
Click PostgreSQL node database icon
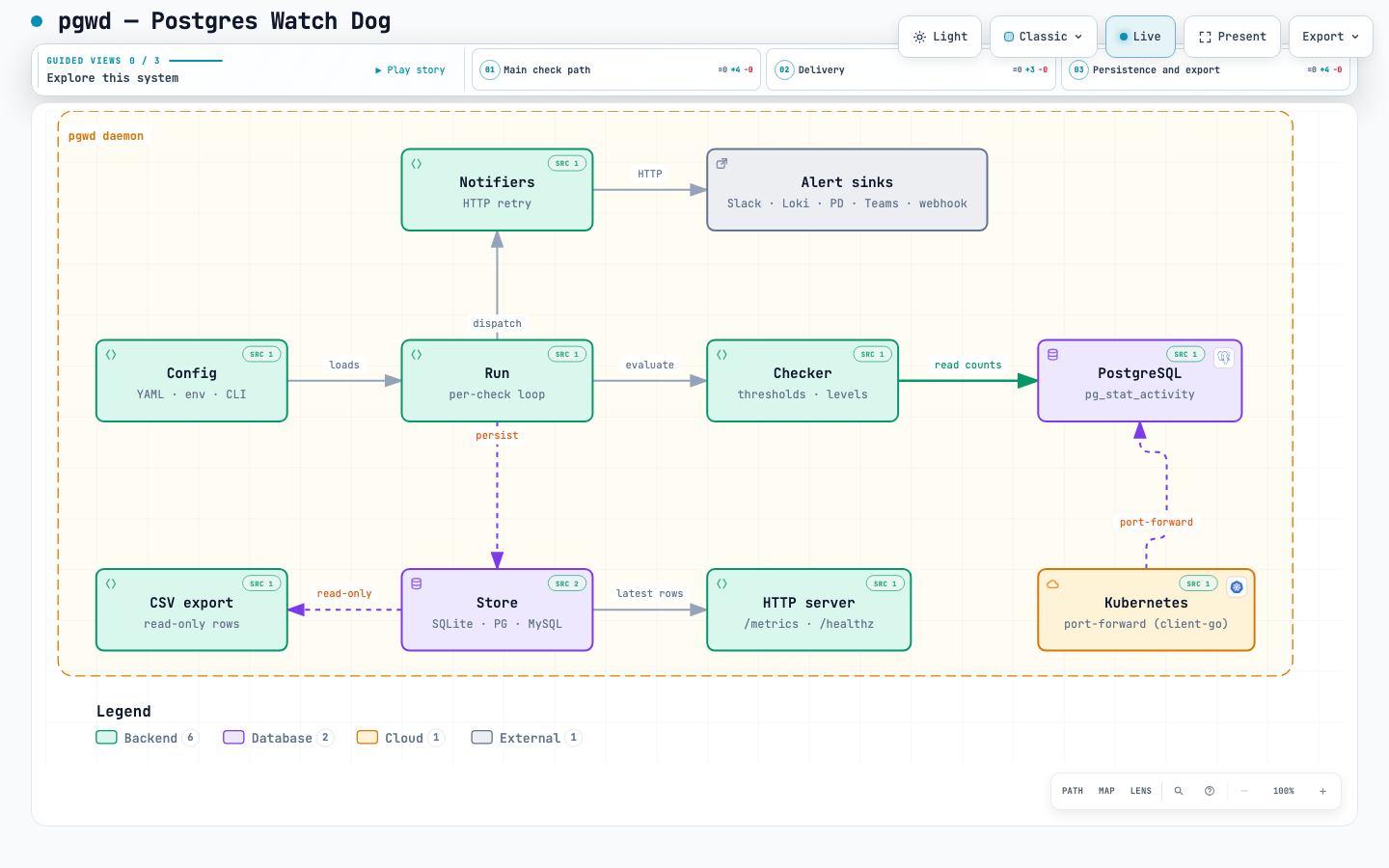(1053, 355)
